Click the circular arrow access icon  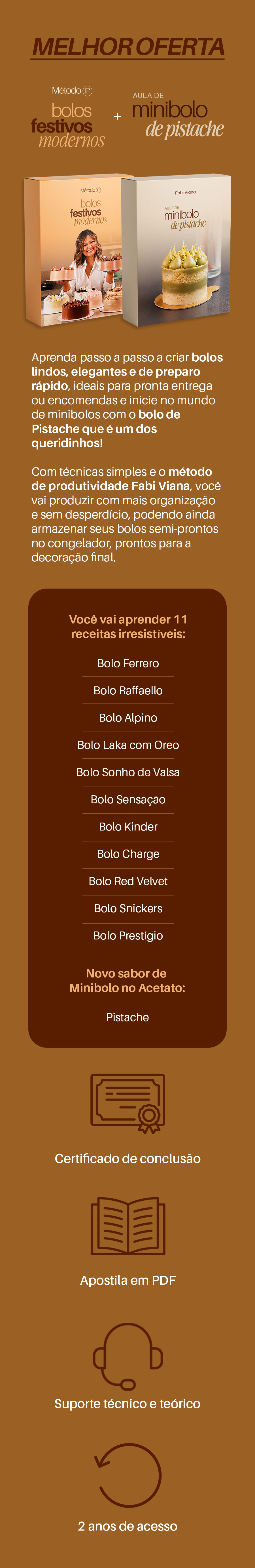tap(128, 1476)
